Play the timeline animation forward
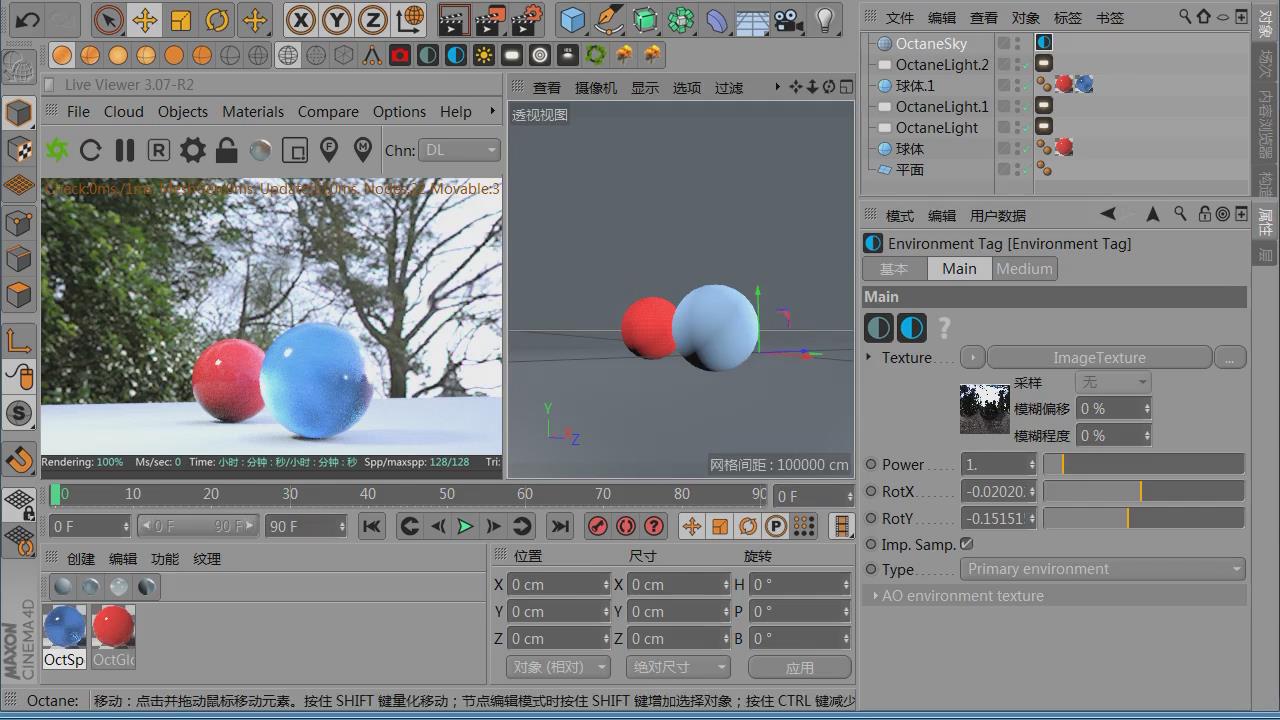 click(x=465, y=526)
